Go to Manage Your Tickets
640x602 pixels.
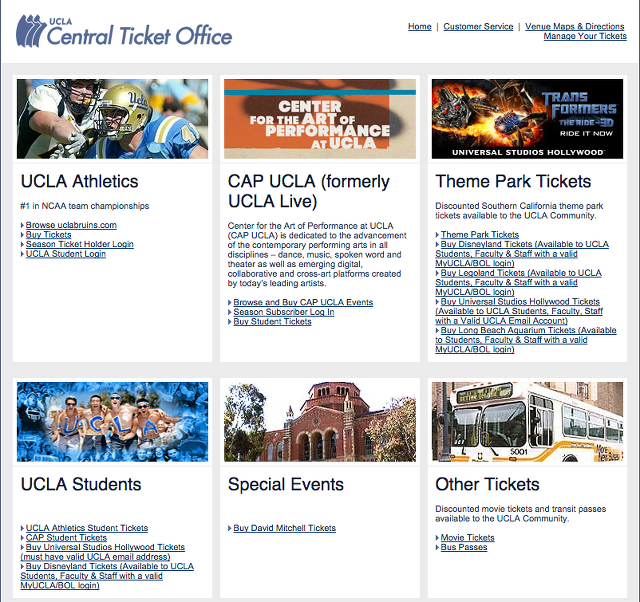pos(585,36)
